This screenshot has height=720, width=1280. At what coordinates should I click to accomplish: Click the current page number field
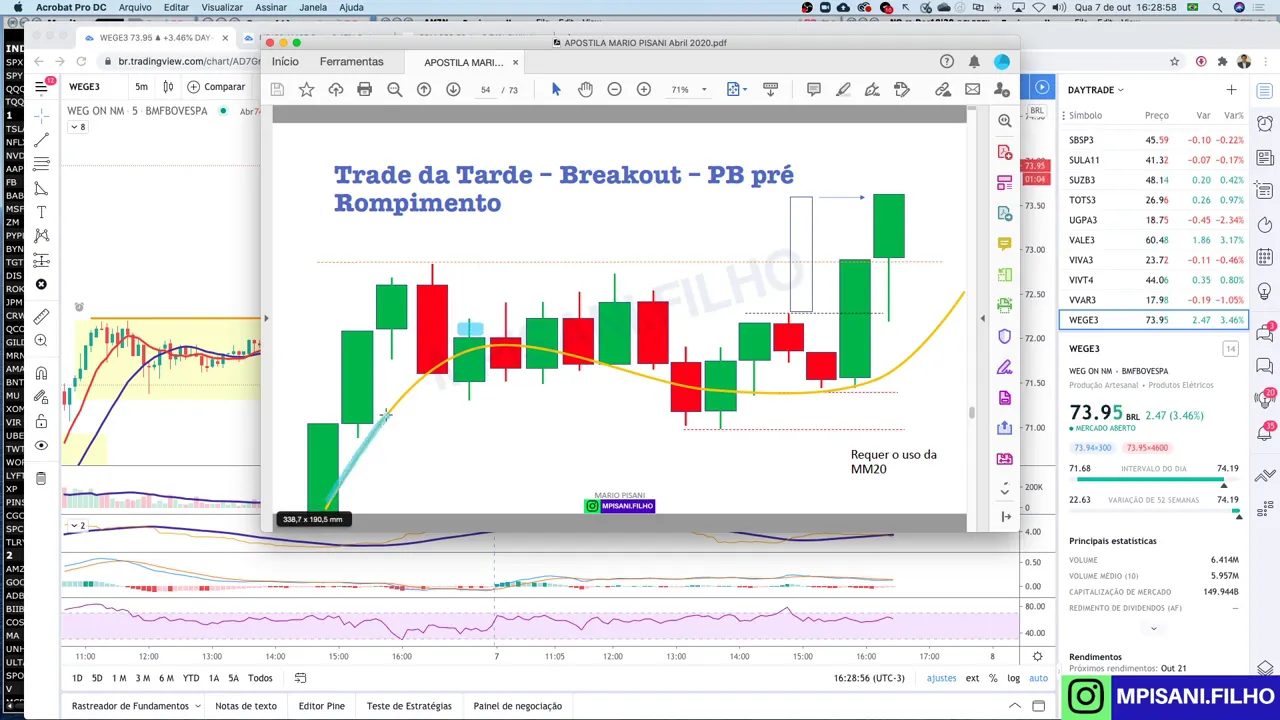tap(485, 90)
